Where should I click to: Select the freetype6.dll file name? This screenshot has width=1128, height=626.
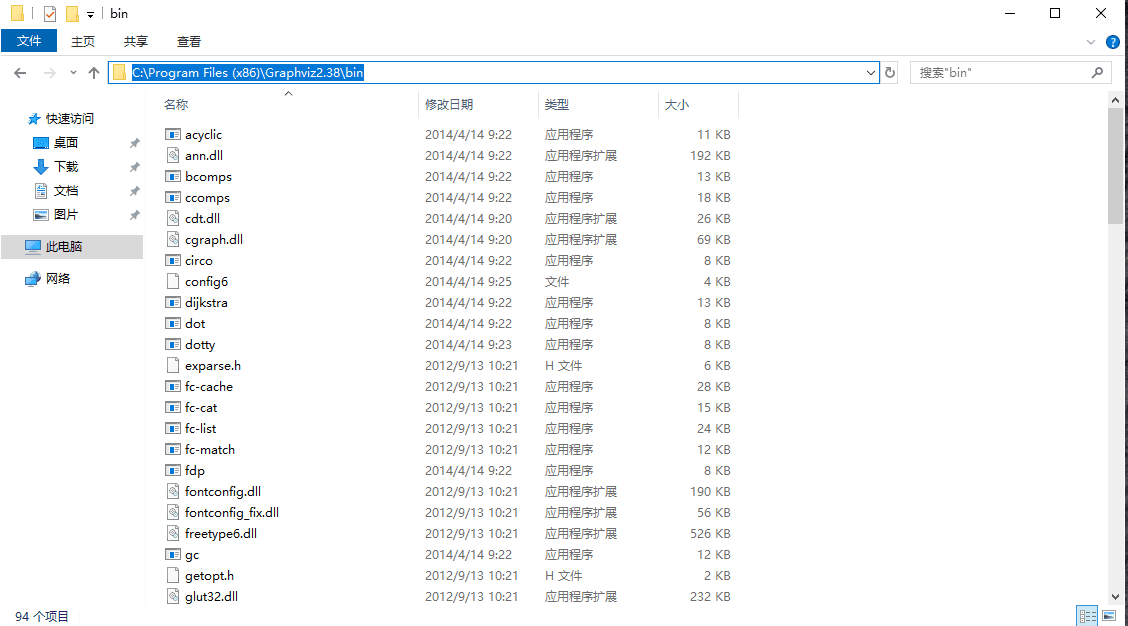220,533
